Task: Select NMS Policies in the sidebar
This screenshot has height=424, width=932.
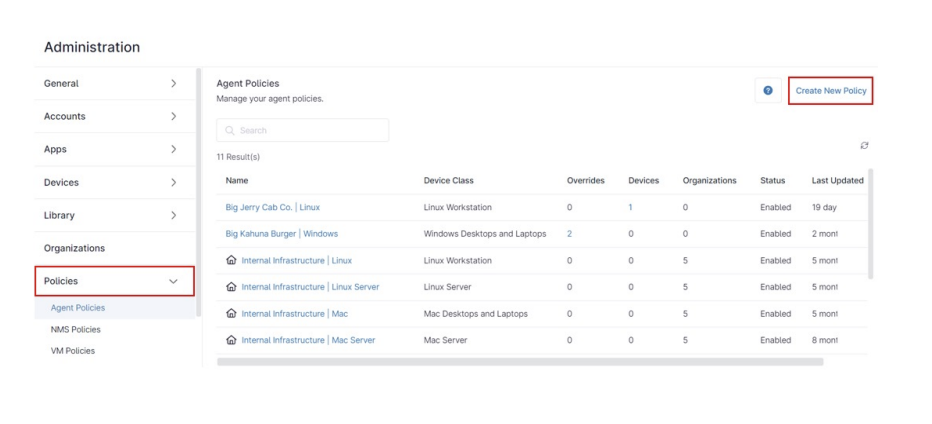Action: (x=76, y=329)
